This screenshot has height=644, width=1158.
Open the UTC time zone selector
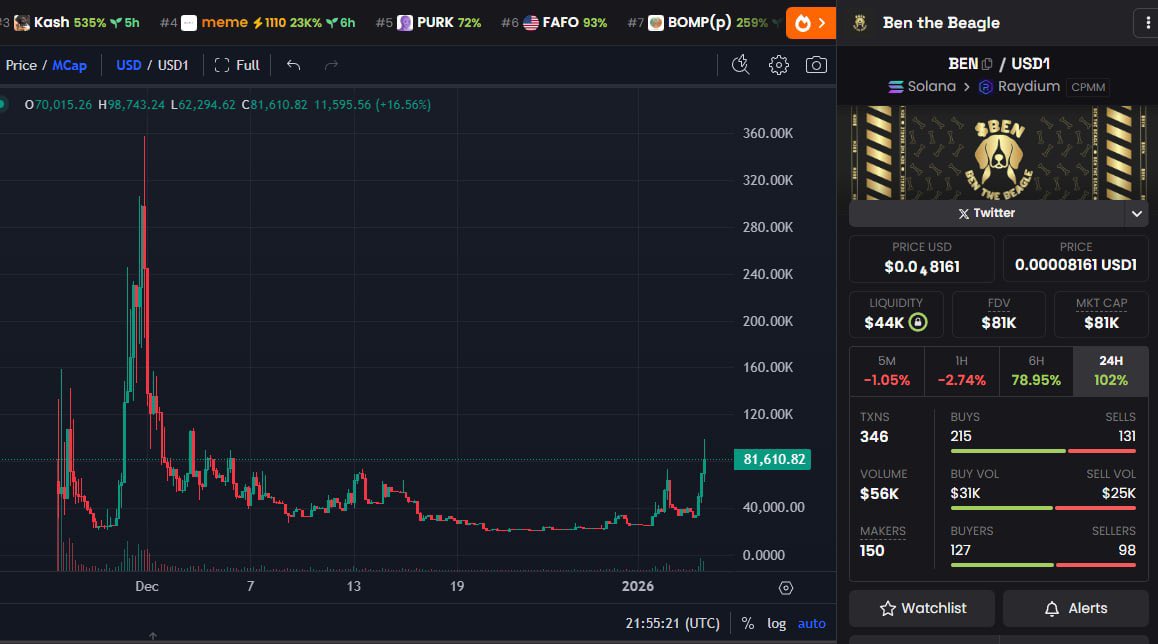pyautogui.click(x=672, y=623)
